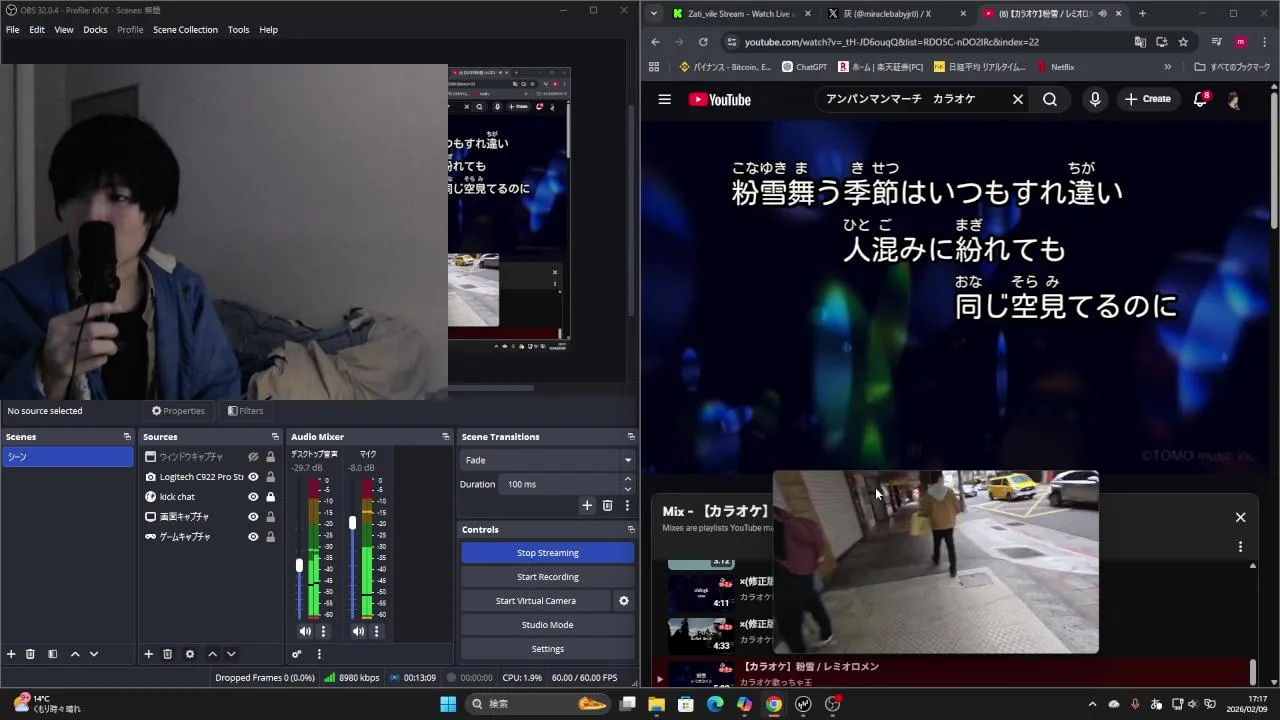Open Audio Mixer options menu below meters
This screenshot has height=720, width=1280.
point(319,654)
